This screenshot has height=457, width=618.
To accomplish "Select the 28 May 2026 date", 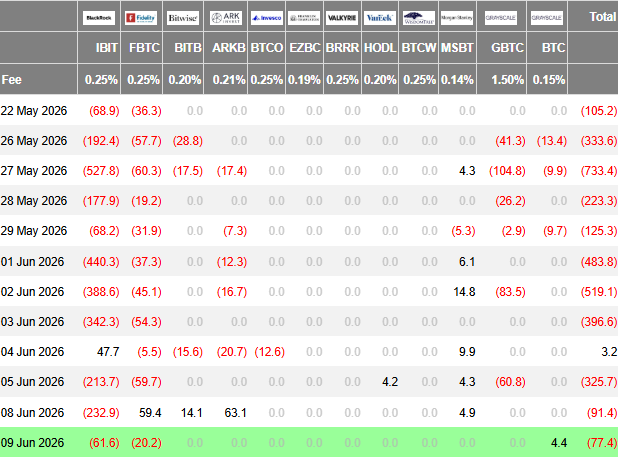I will 34,201.
